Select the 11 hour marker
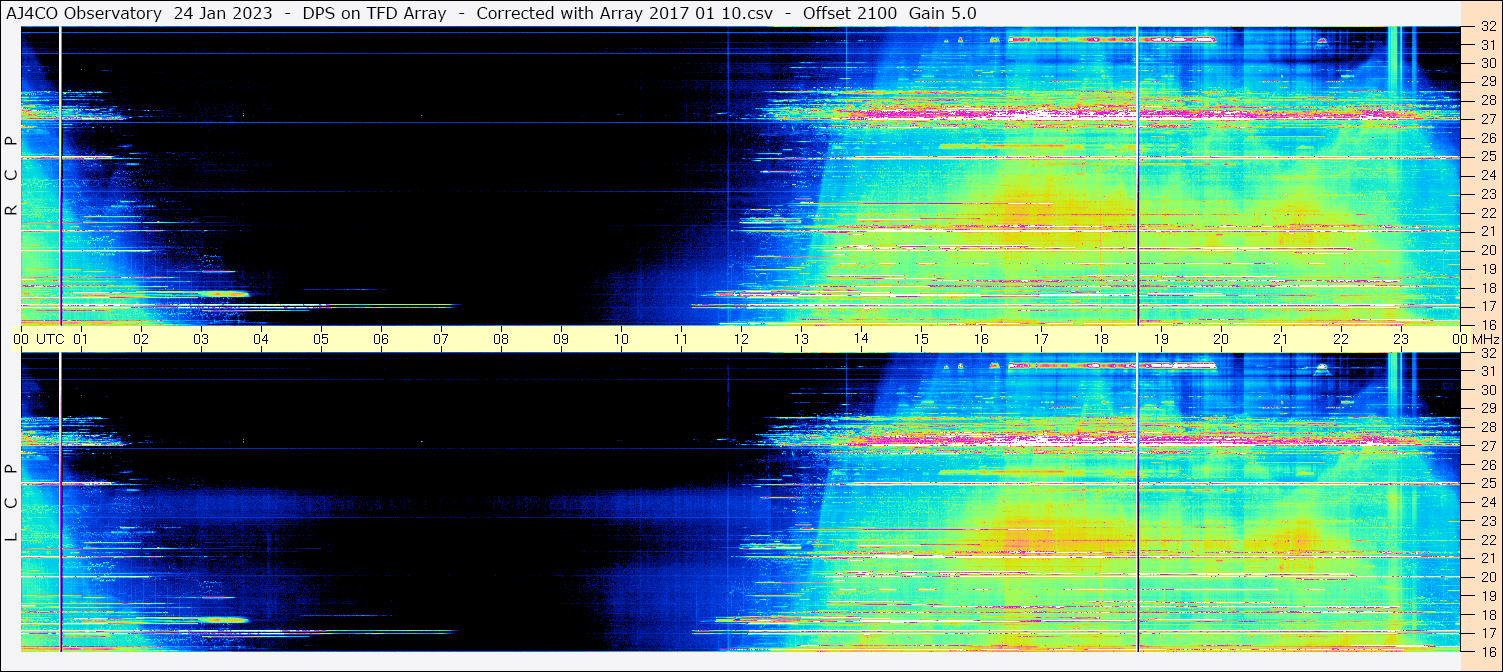The image size is (1503, 672). [681, 339]
